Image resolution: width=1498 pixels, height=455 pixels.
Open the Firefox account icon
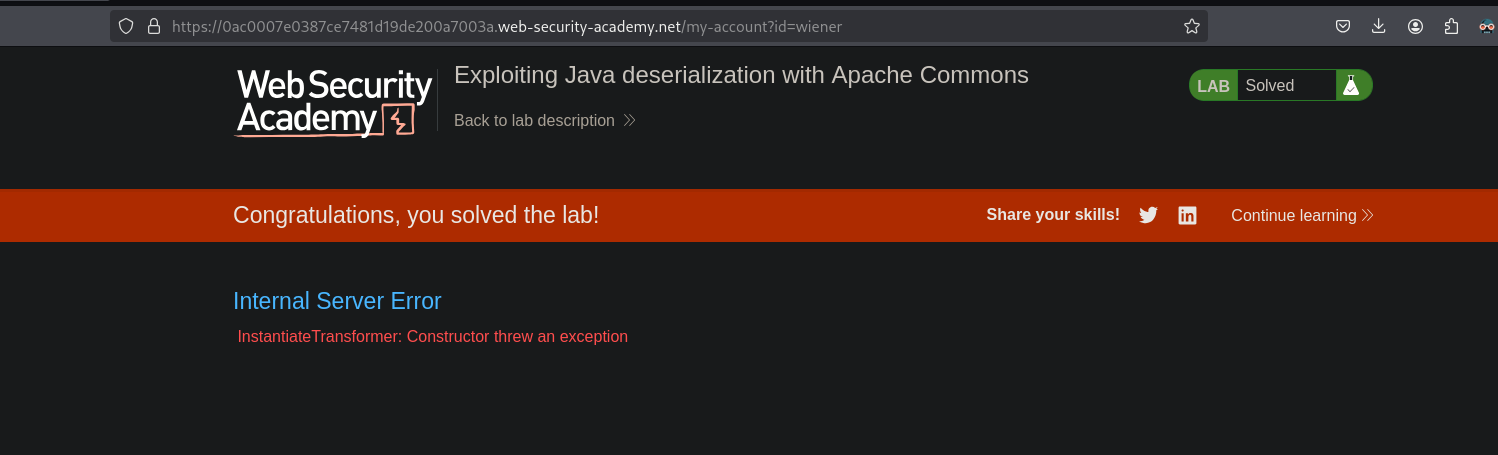point(1415,27)
